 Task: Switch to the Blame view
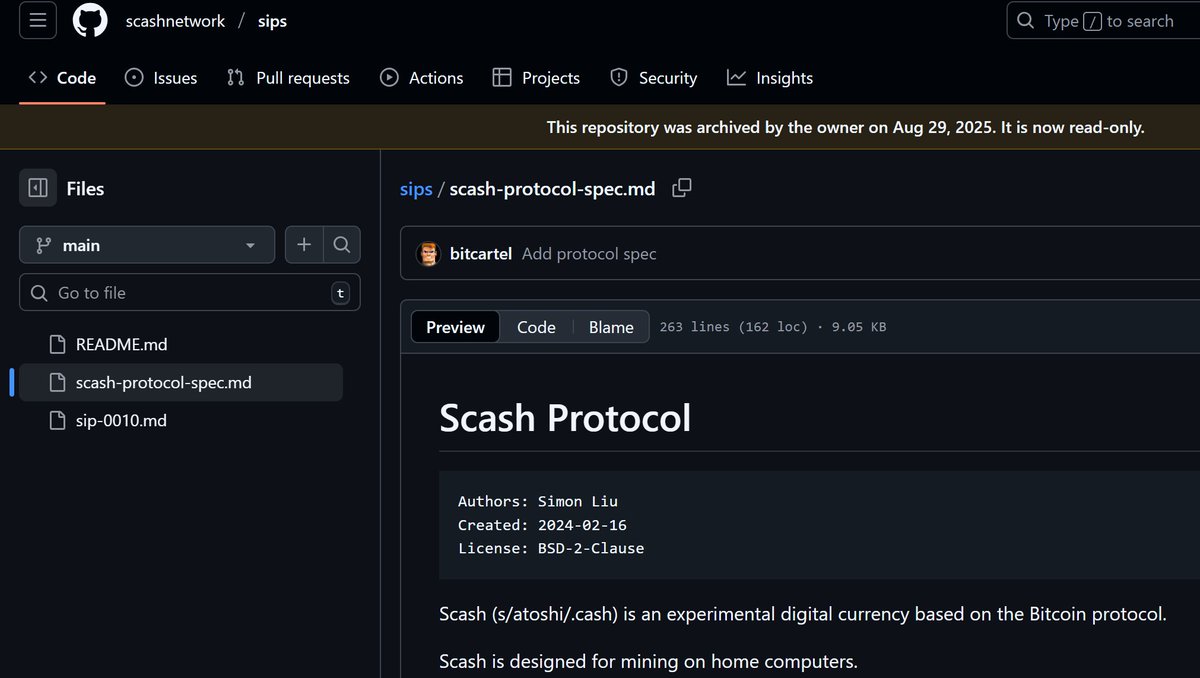point(611,327)
